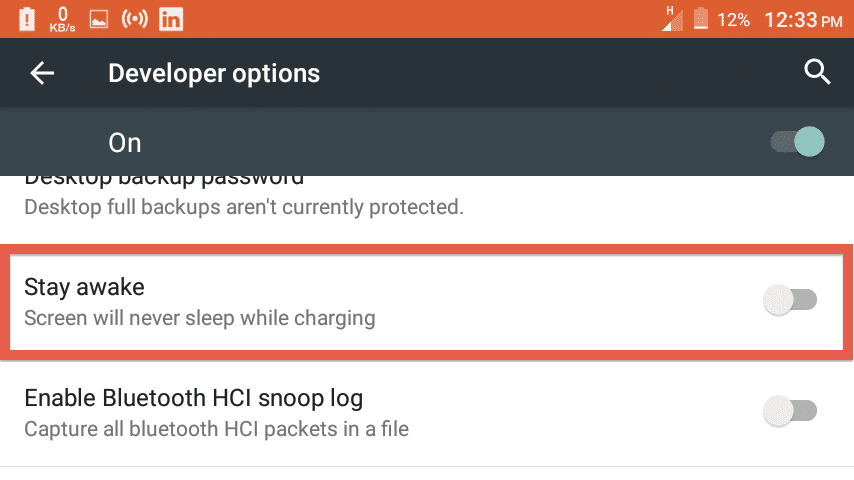854x480 pixels.
Task: Tap the battery level icon near 12%
Action: coord(701,19)
